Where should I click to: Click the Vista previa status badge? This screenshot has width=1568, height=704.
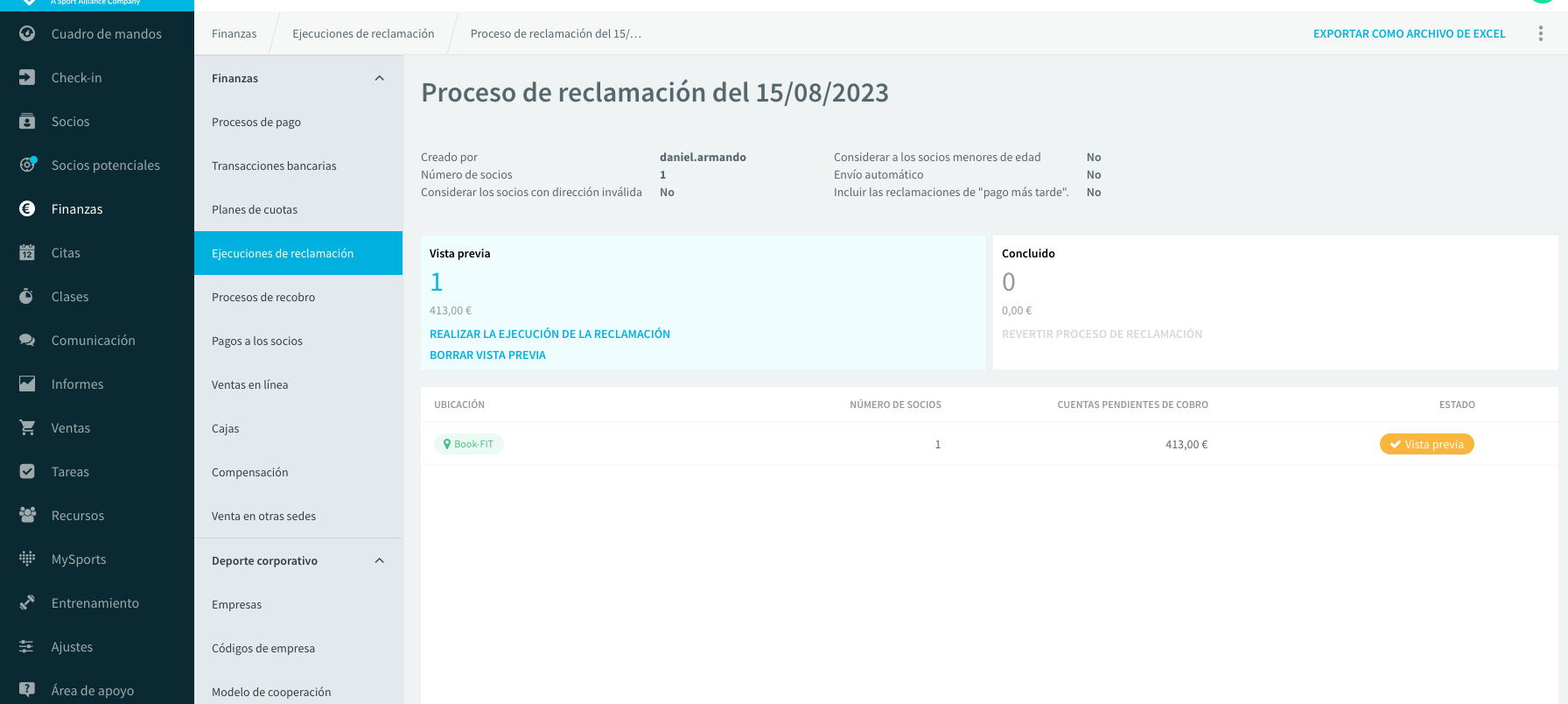click(1427, 444)
